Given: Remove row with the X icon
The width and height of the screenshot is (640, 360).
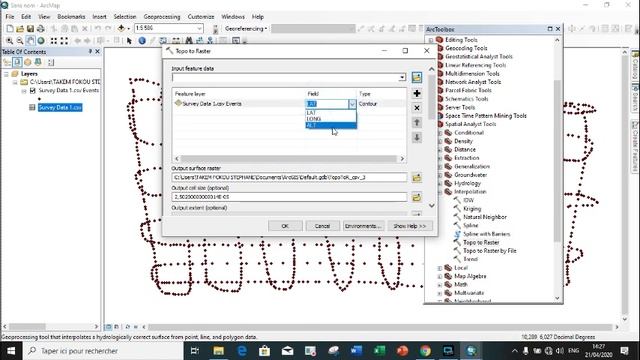Looking at the screenshot, I should click(416, 108).
